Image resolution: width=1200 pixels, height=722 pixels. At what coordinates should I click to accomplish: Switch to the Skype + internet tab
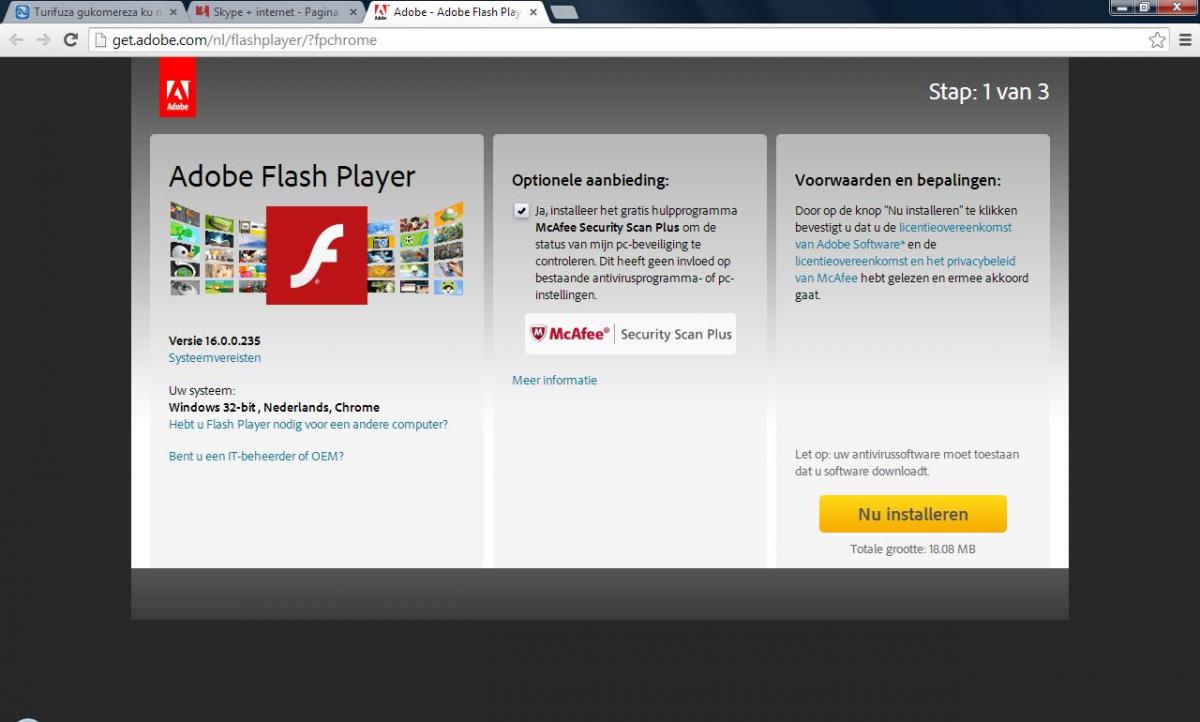275,13
